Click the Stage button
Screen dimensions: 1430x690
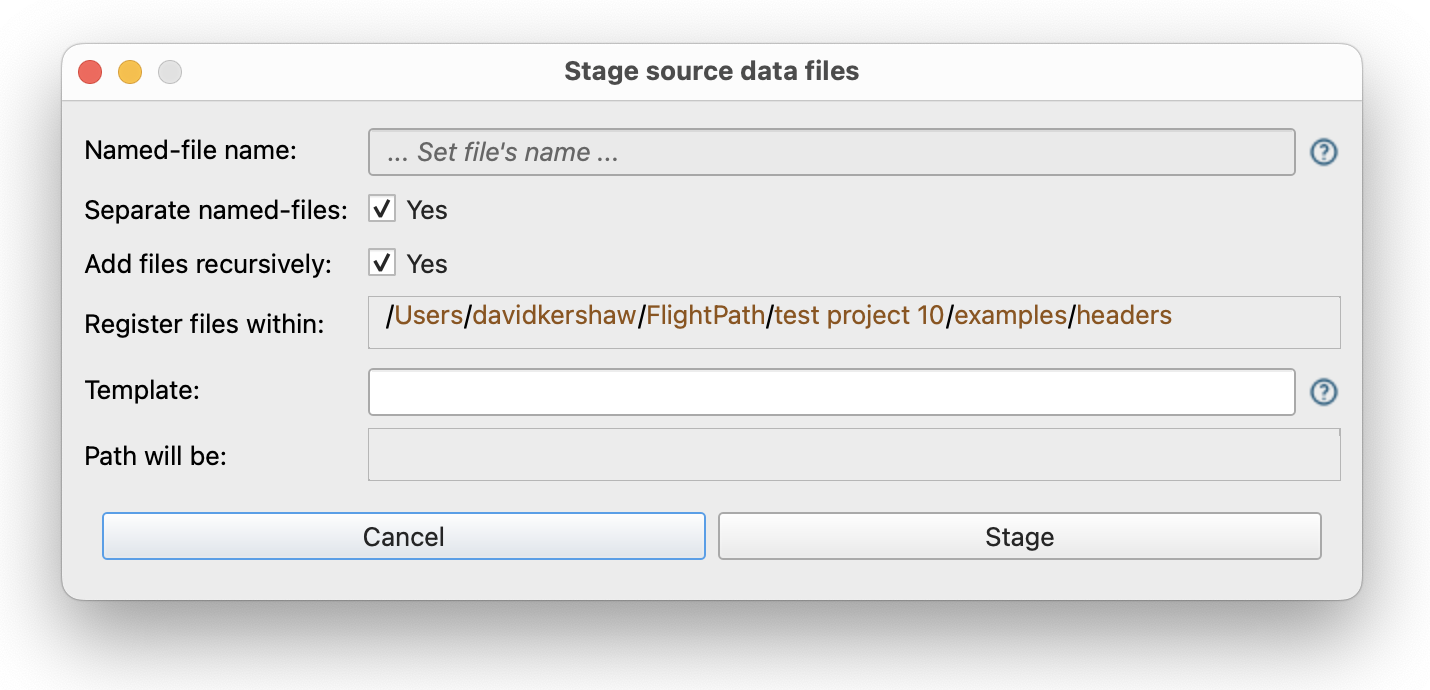pos(1019,537)
